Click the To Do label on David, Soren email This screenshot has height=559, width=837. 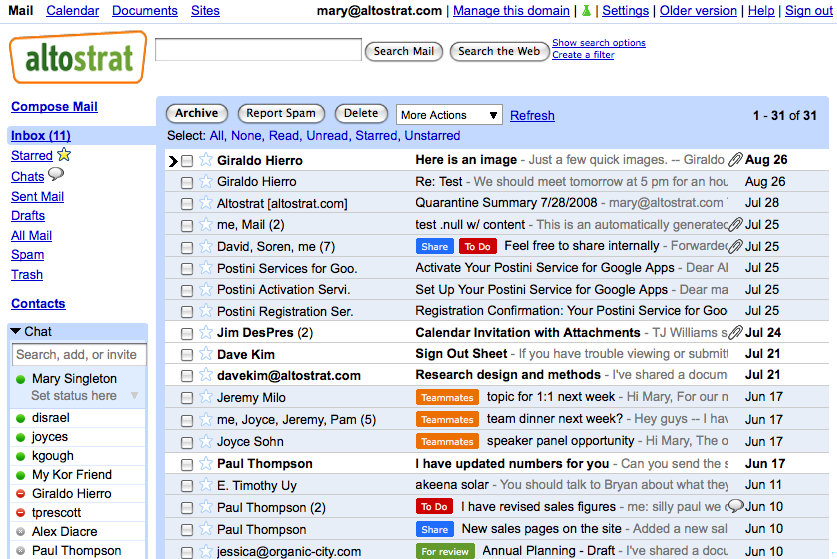tap(477, 246)
